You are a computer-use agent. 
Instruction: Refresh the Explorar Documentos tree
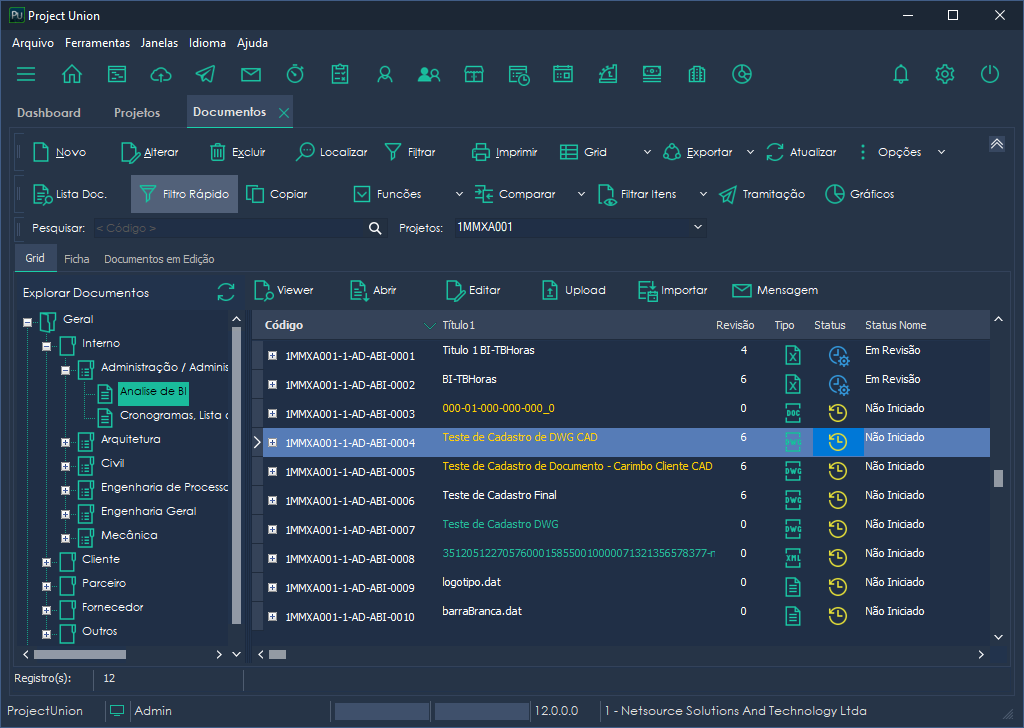(x=226, y=292)
